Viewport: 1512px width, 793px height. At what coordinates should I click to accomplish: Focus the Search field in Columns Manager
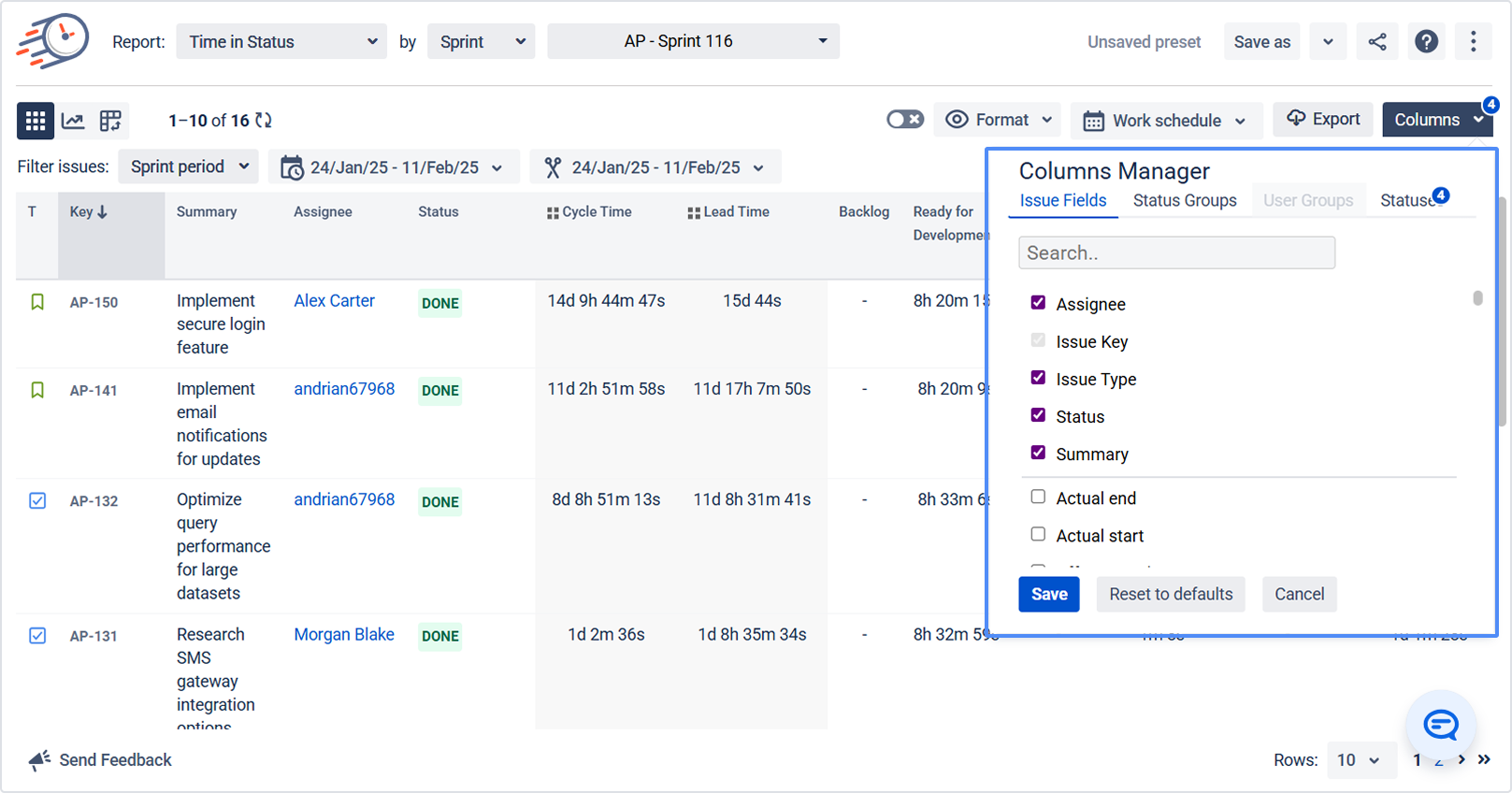(1176, 253)
